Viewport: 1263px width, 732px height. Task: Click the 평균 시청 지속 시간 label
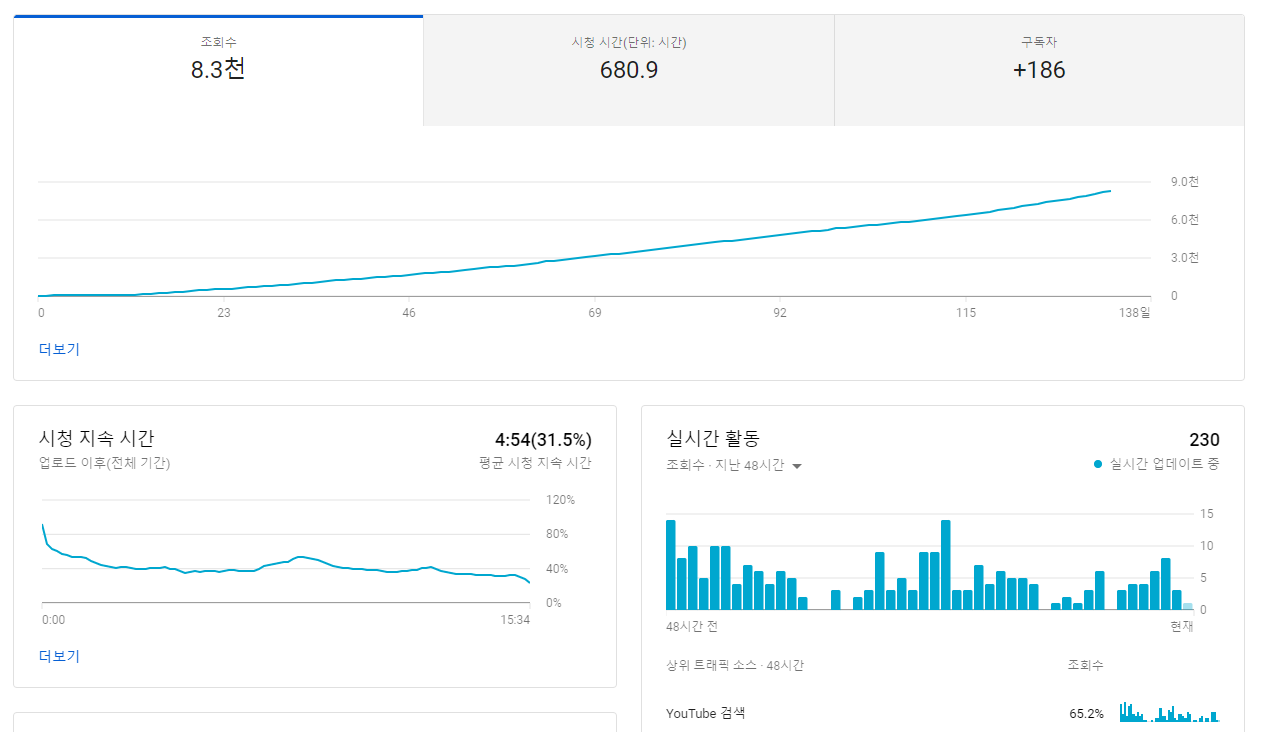click(x=535, y=463)
